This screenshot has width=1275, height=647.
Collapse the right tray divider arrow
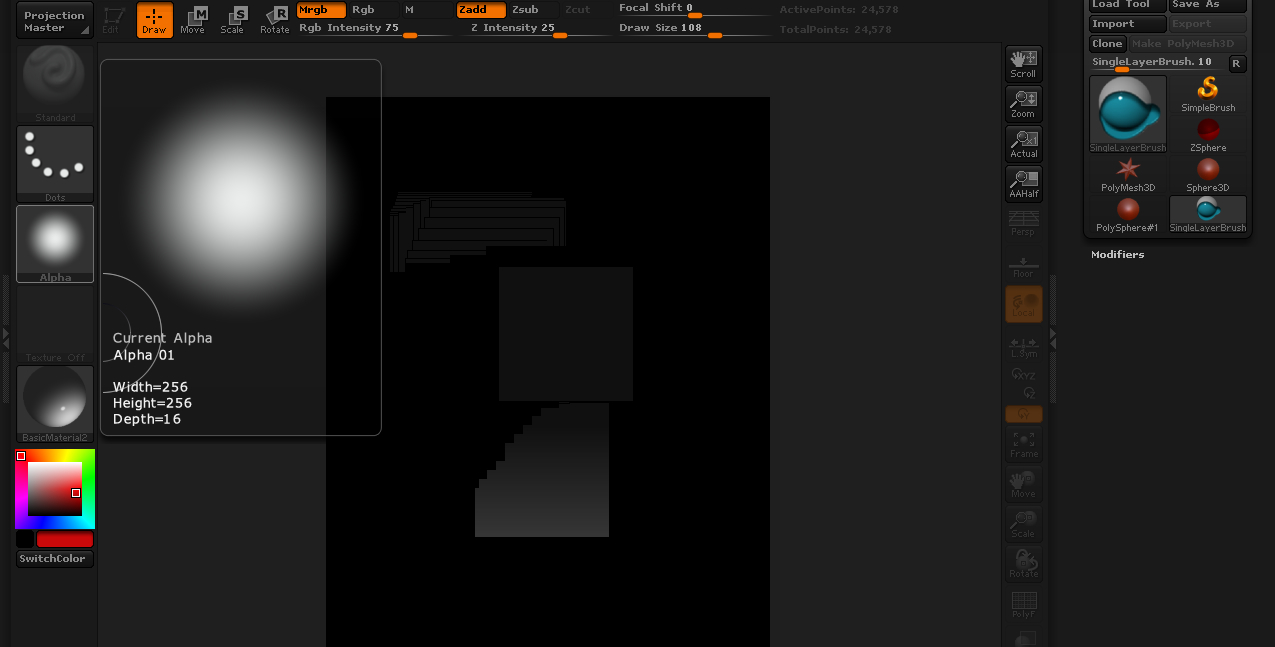(x=1052, y=339)
